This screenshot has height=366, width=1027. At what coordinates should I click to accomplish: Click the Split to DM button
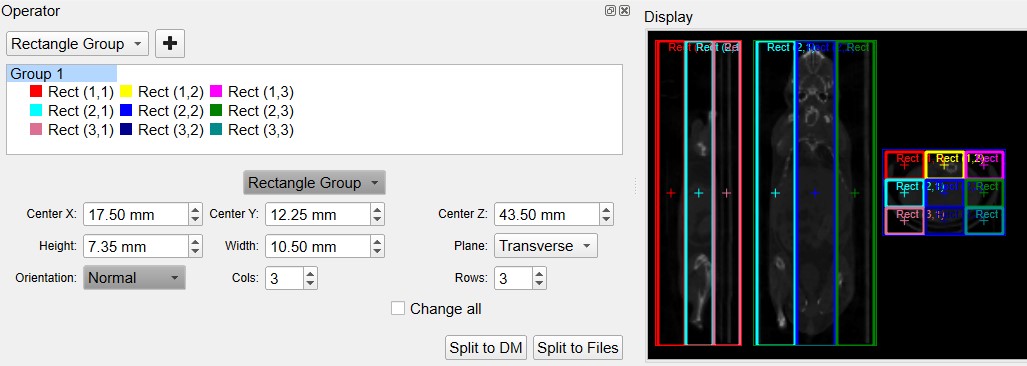point(485,348)
